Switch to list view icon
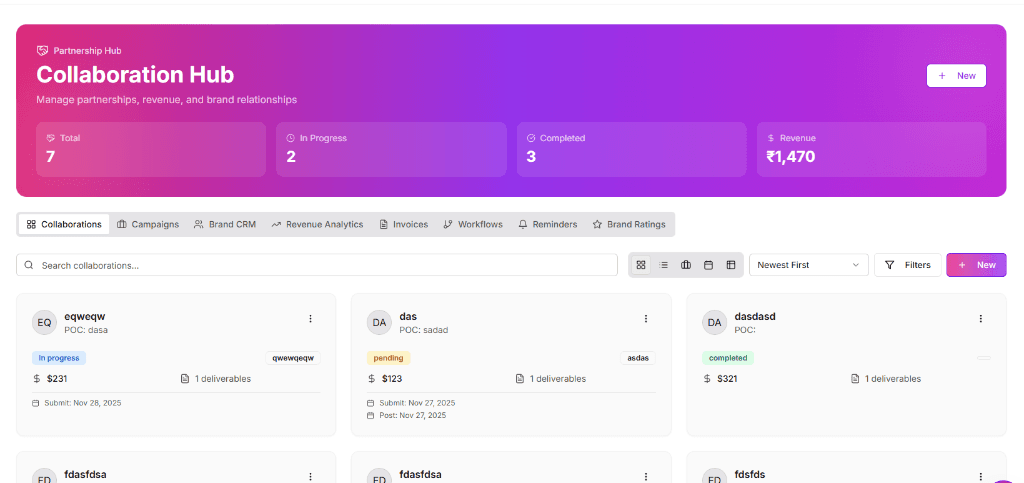This screenshot has width=1024, height=483. point(664,265)
